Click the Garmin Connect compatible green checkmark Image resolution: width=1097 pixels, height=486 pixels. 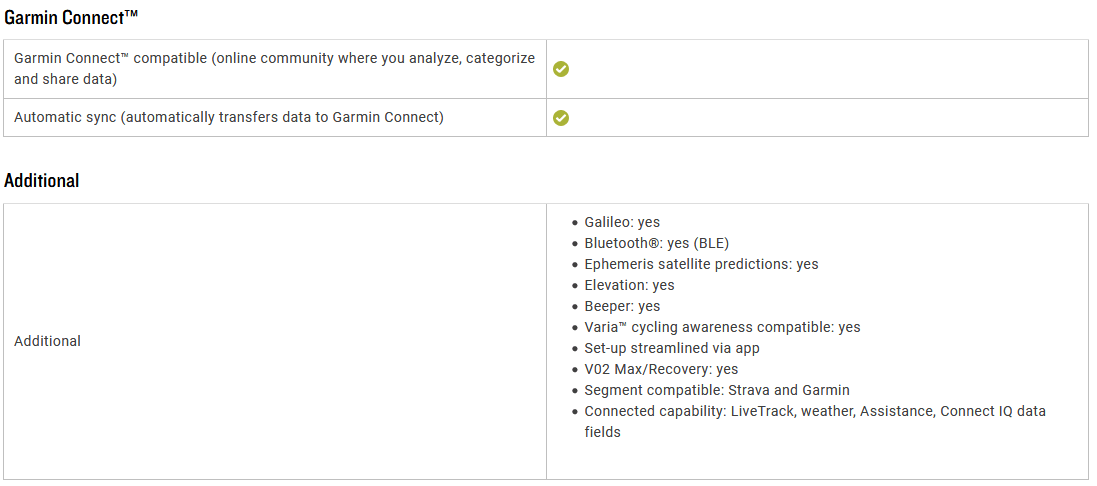560,69
